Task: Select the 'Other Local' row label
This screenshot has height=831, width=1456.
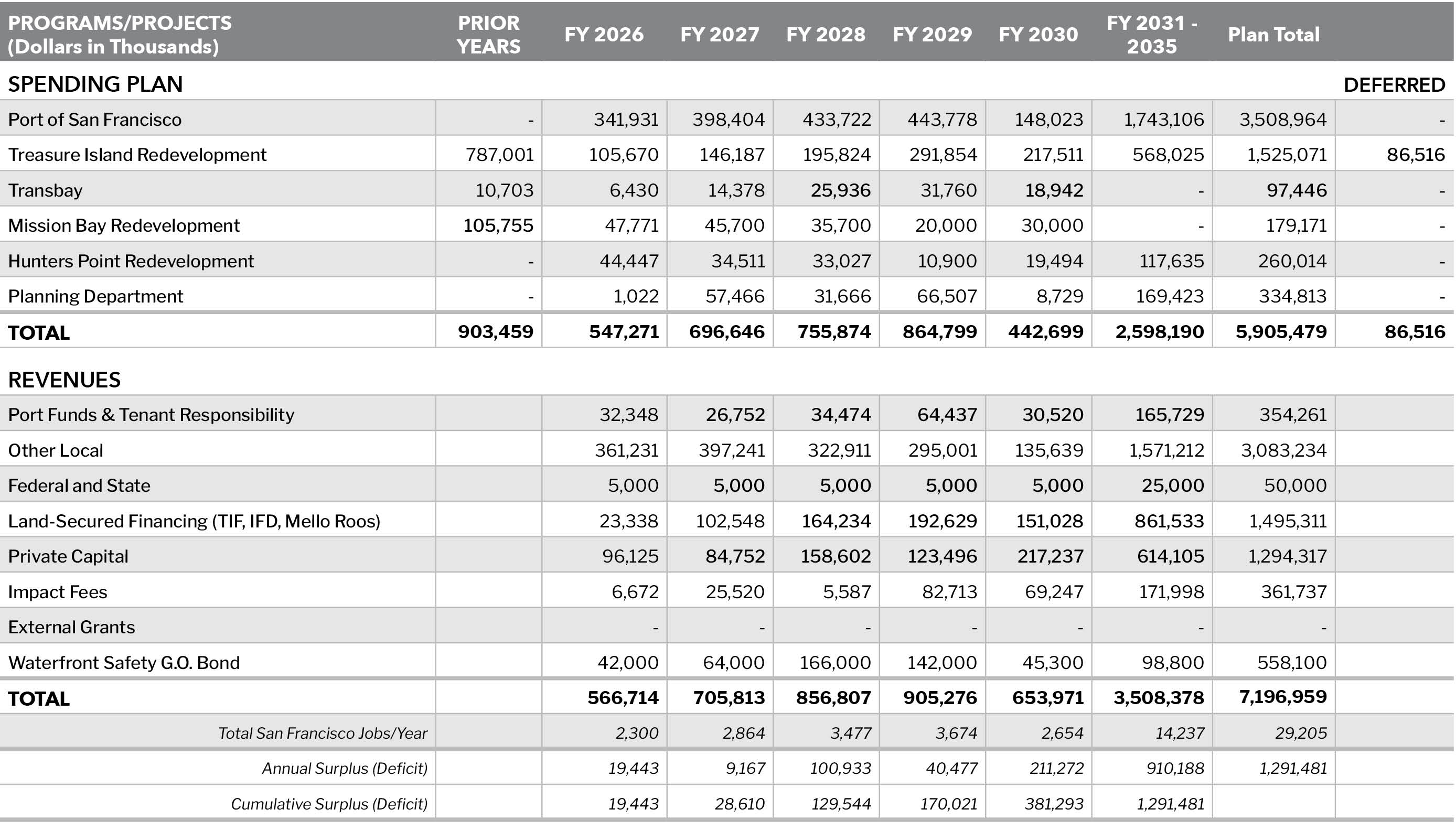Action: (x=56, y=450)
